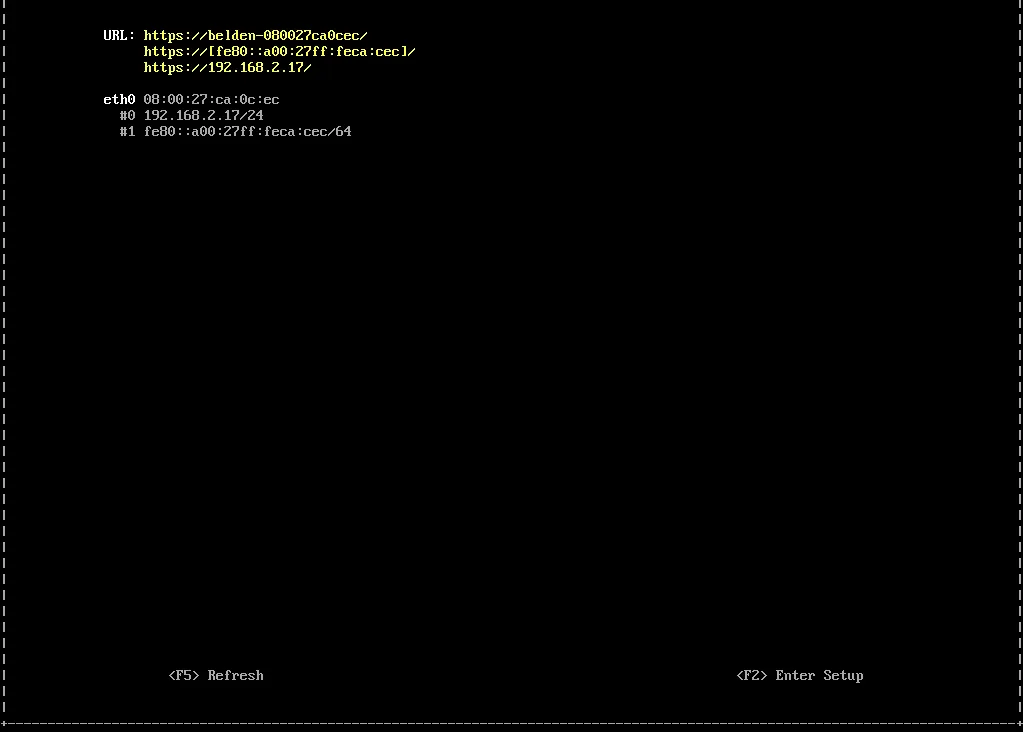1023x732 pixels.
Task: Click the URL: label
Action: 119,35
